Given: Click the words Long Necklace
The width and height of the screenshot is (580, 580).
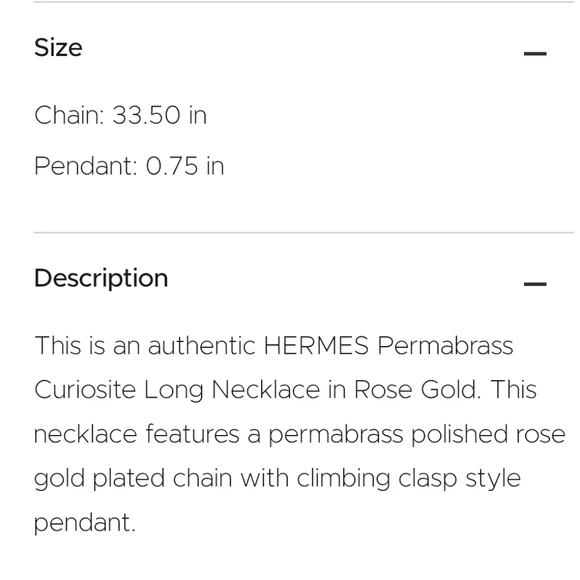Looking at the screenshot, I should pyautogui.click(x=232, y=390).
